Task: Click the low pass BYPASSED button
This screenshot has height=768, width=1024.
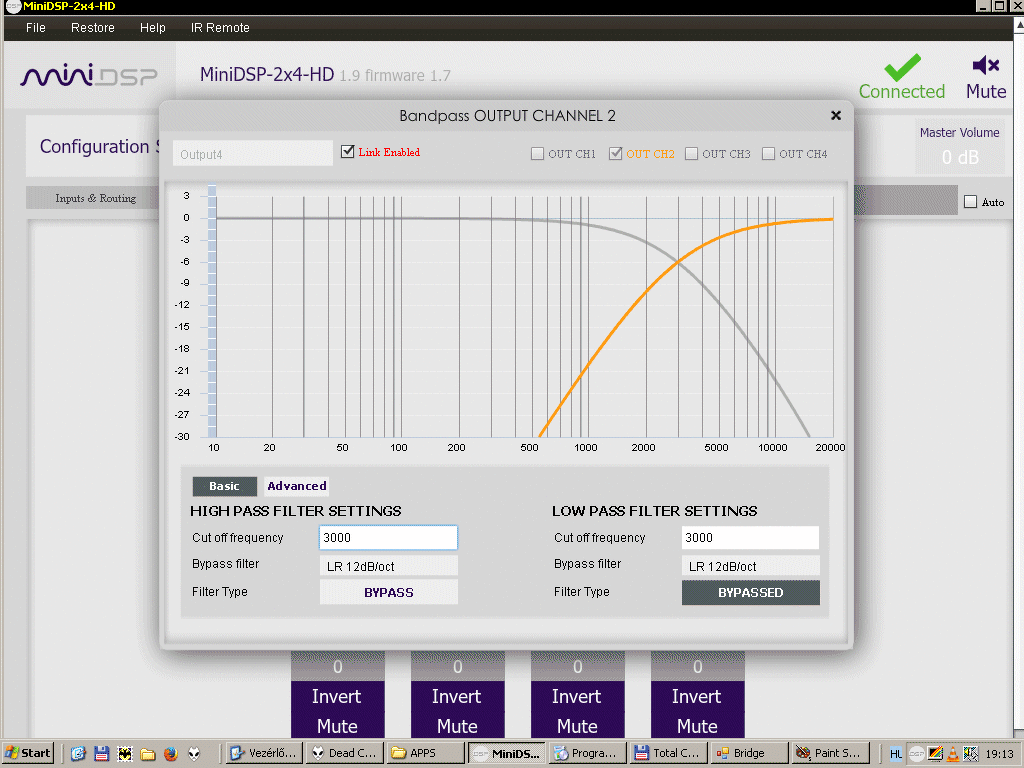Action: [750, 592]
